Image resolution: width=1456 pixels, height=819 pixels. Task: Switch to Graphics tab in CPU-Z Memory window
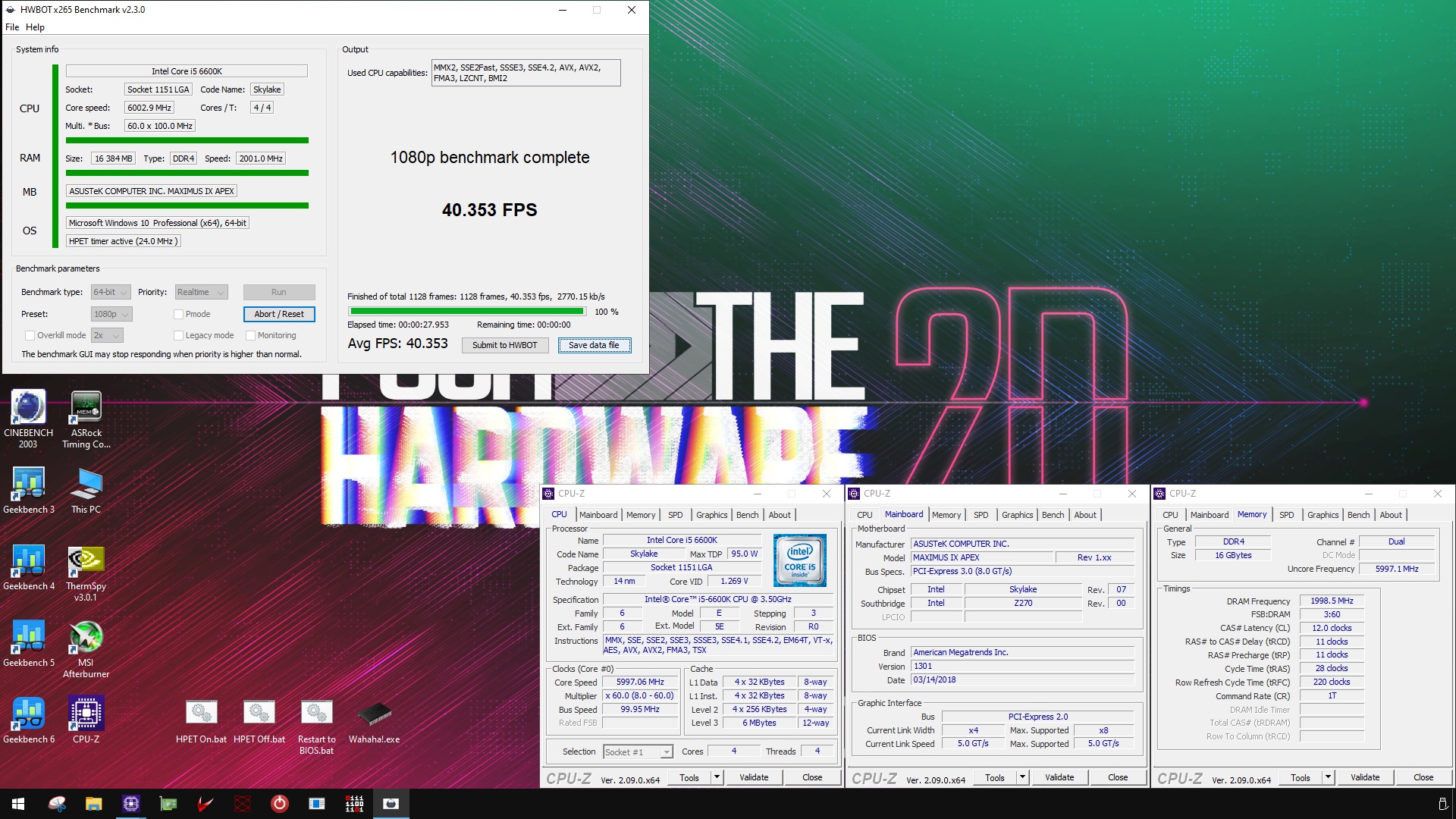(1323, 515)
